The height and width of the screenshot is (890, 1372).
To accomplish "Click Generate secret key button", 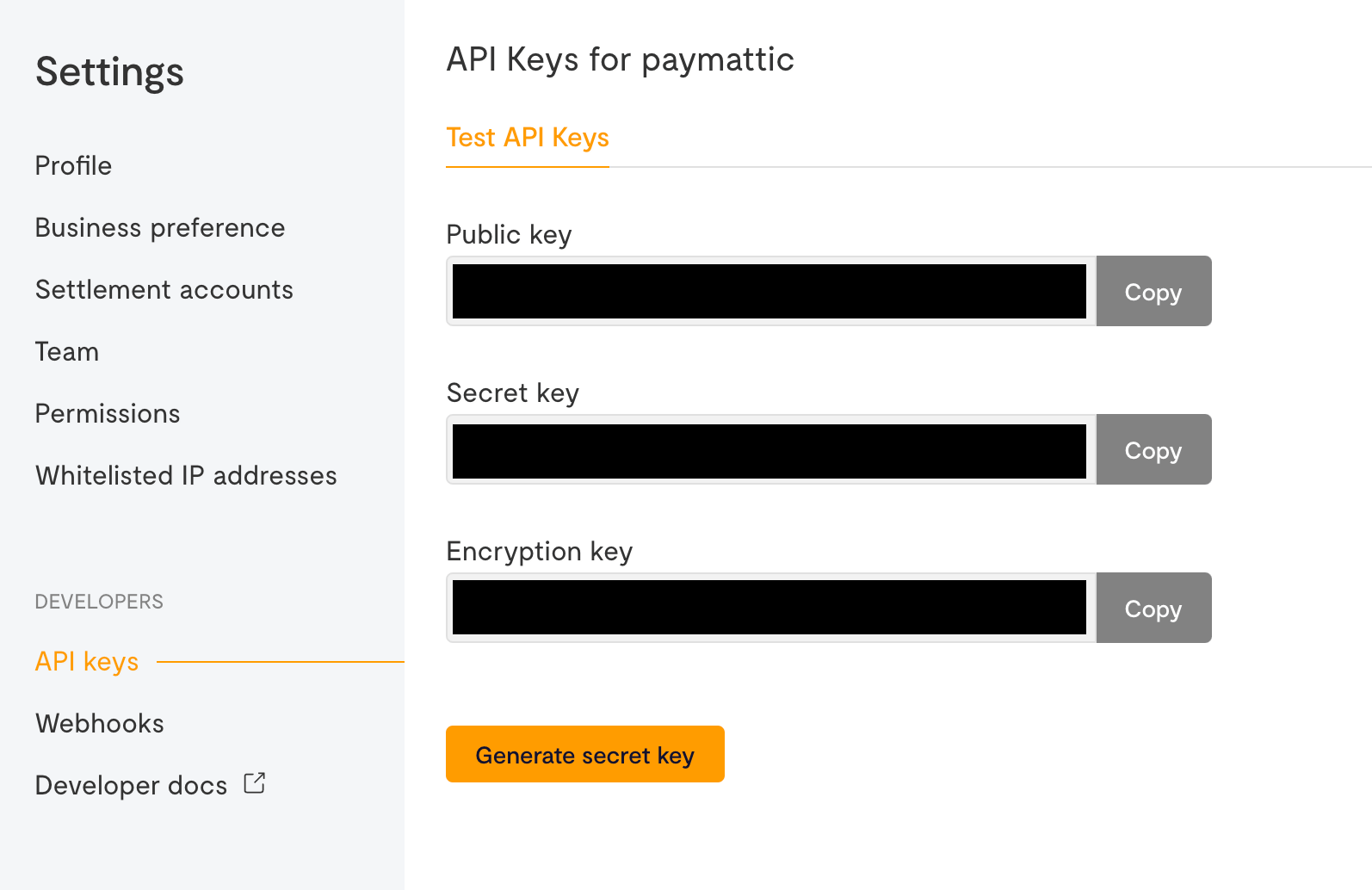I will coord(585,754).
